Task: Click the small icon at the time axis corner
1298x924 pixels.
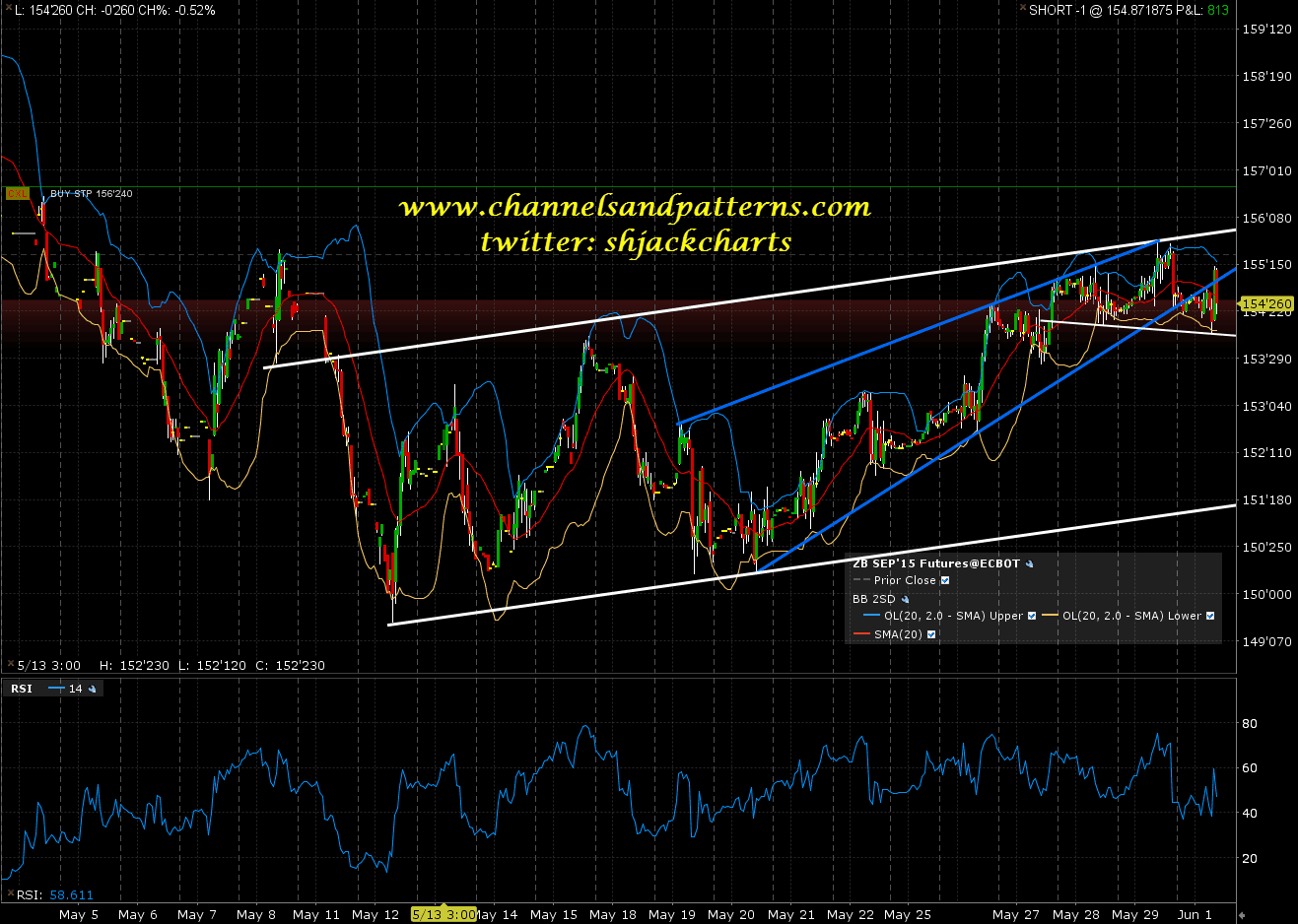Action: tap(1242, 915)
